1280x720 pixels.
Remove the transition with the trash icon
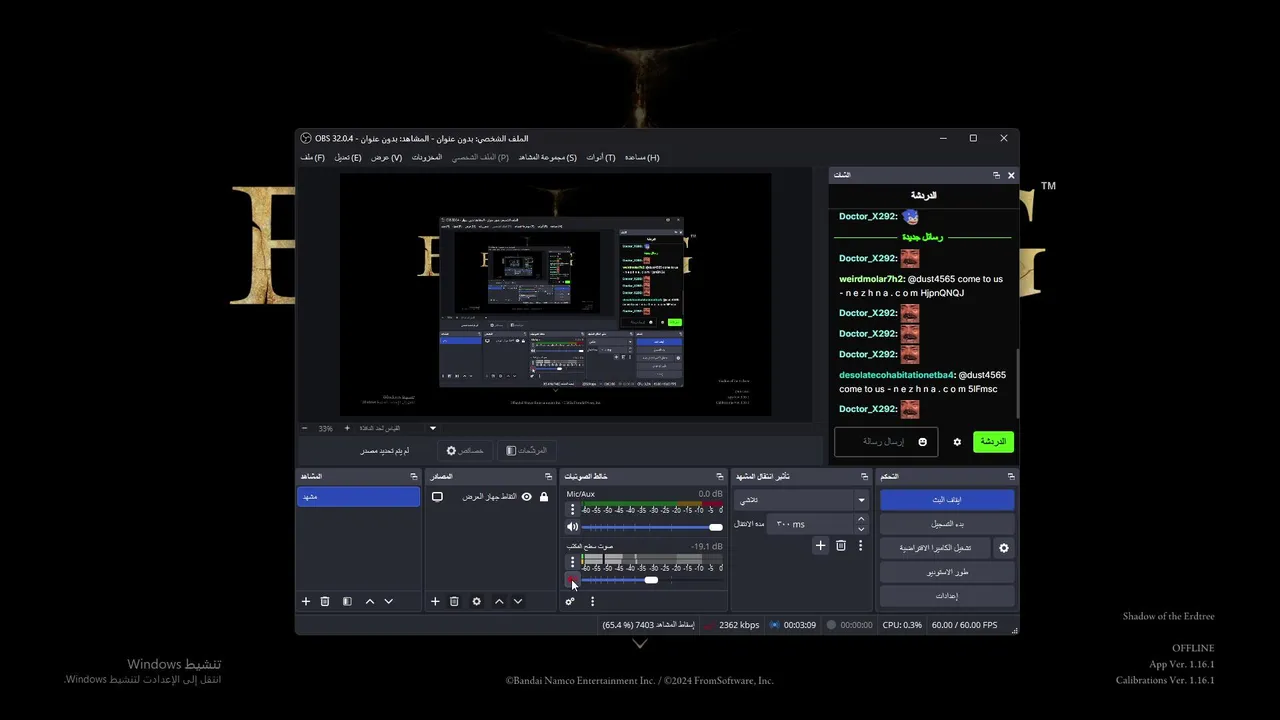[x=841, y=545]
